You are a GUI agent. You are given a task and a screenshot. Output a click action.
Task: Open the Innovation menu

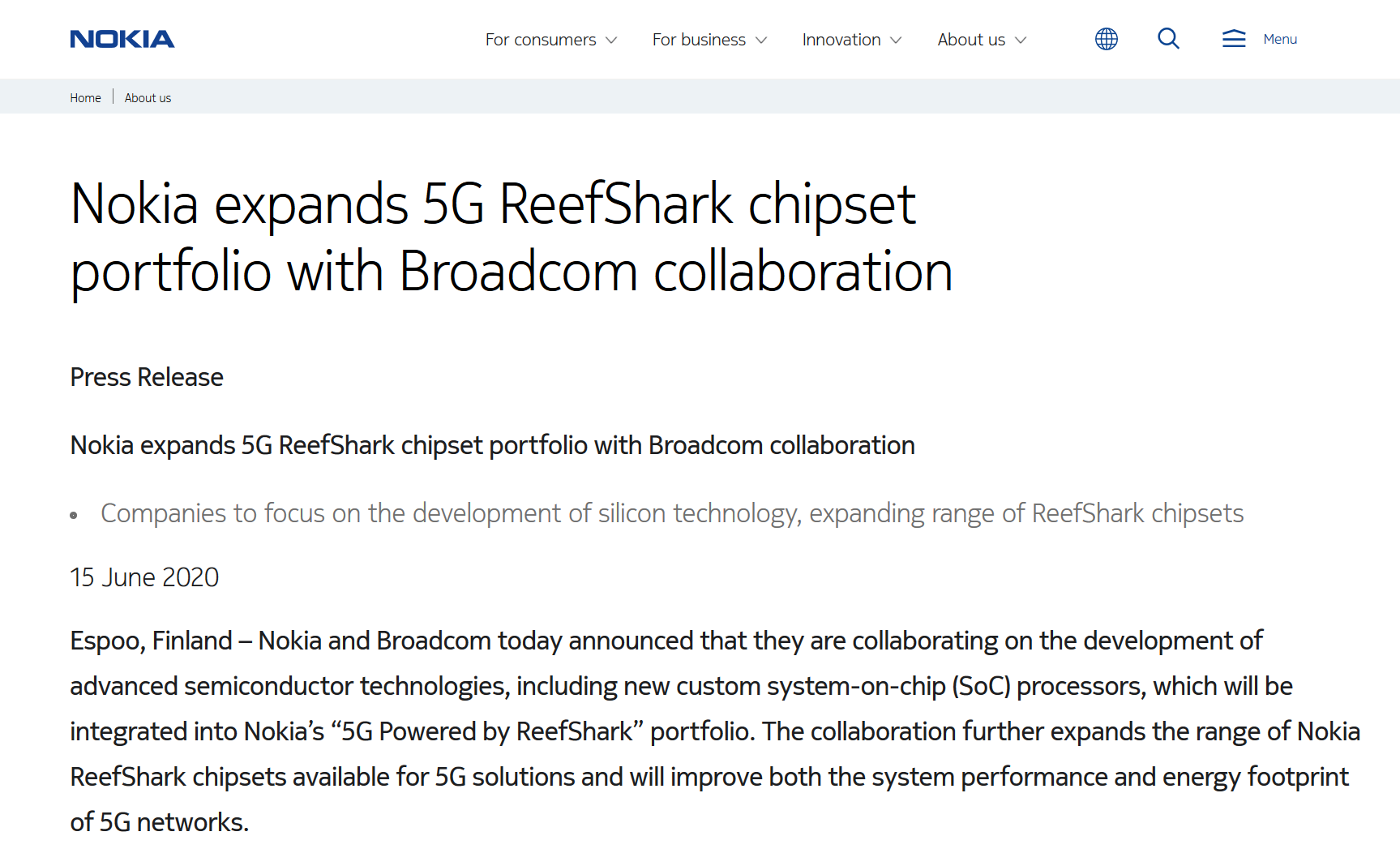coord(841,40)
